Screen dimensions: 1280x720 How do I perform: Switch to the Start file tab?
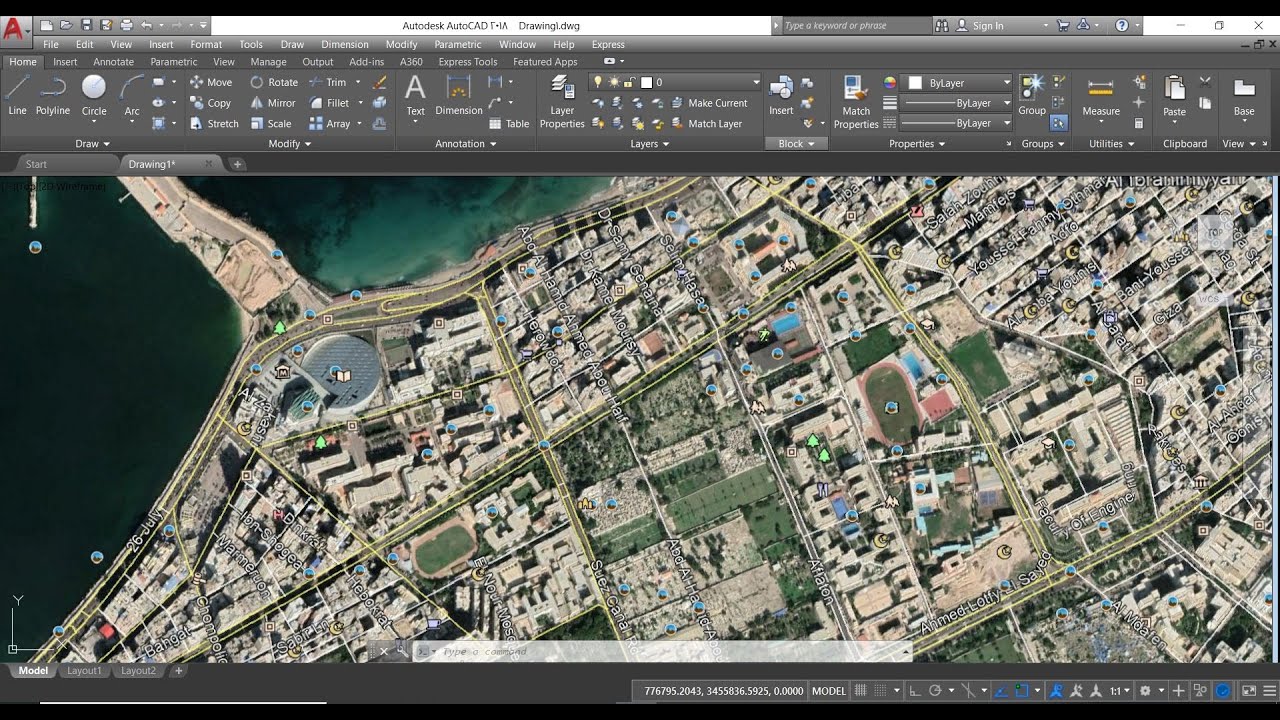36,164
